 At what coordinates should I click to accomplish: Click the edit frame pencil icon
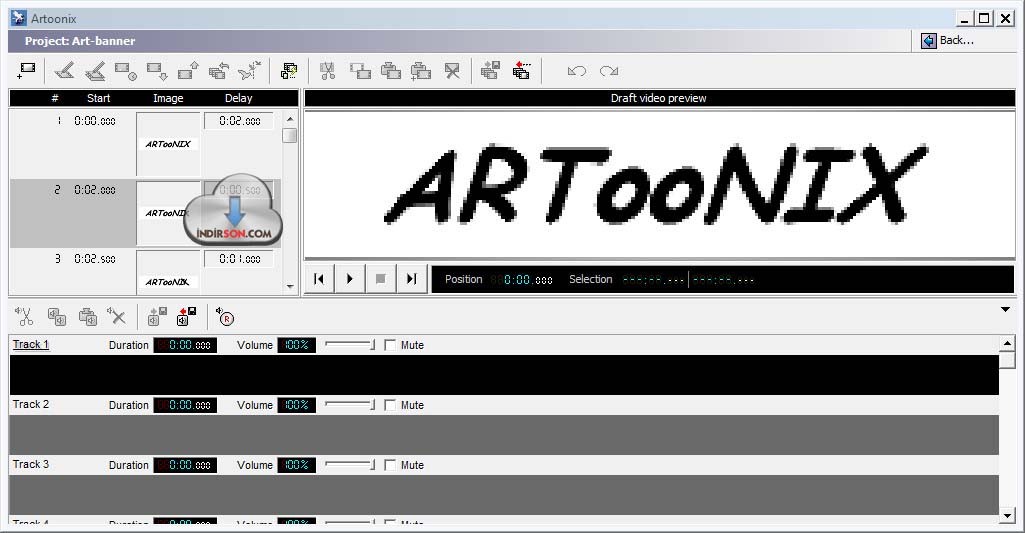click(x=64, y=71)
